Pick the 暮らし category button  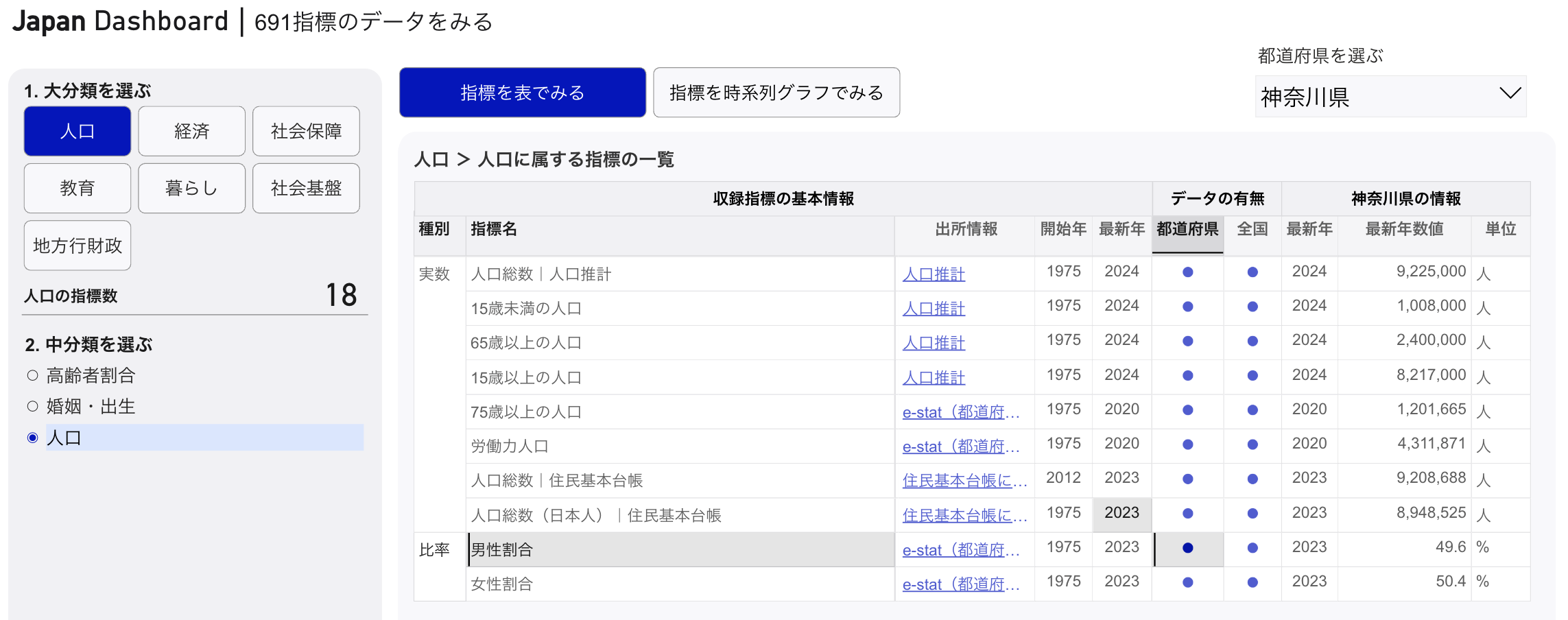click(x=191, y=188)
